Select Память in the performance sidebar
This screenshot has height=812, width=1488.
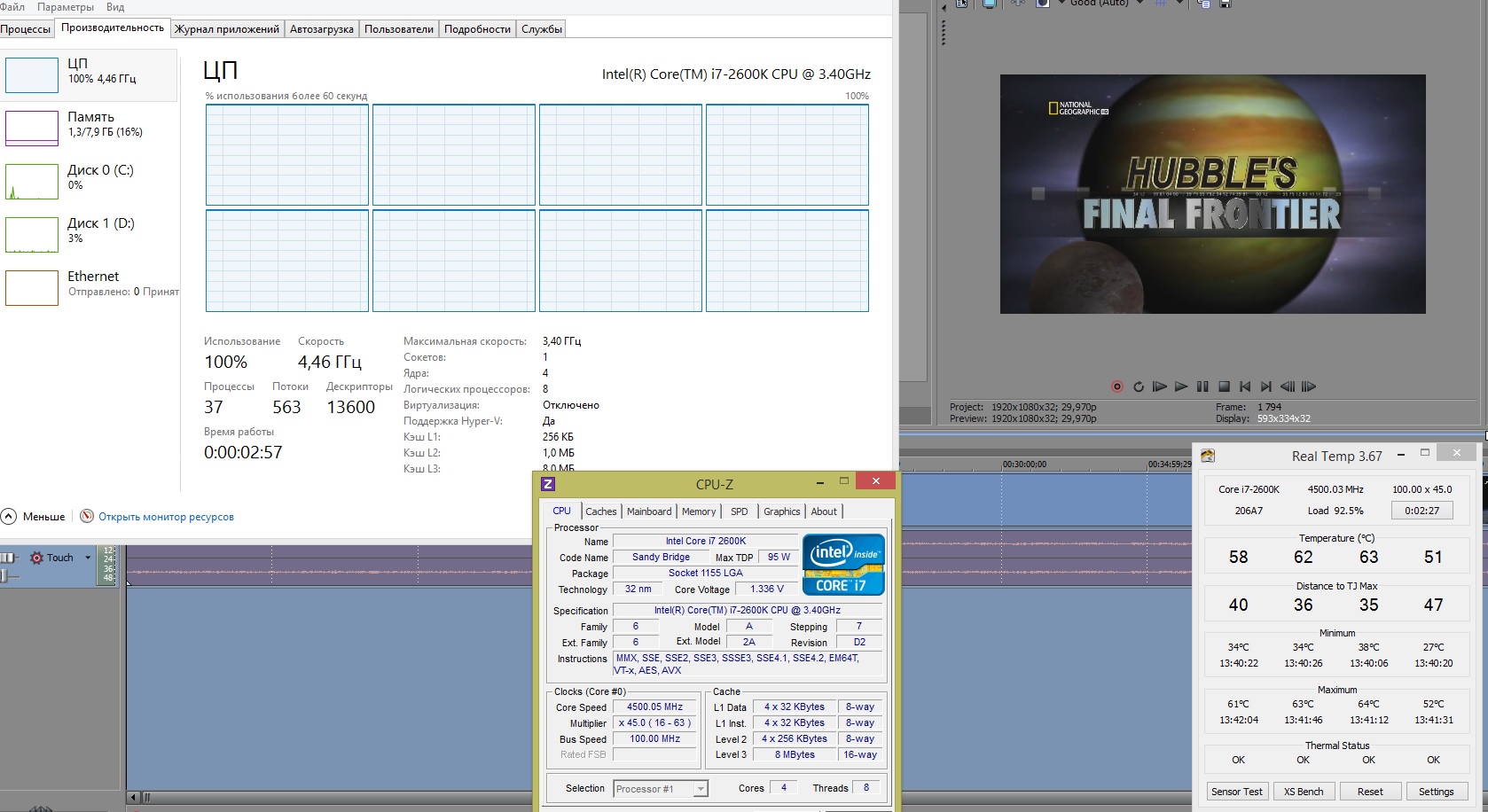[x=90, y=124]
